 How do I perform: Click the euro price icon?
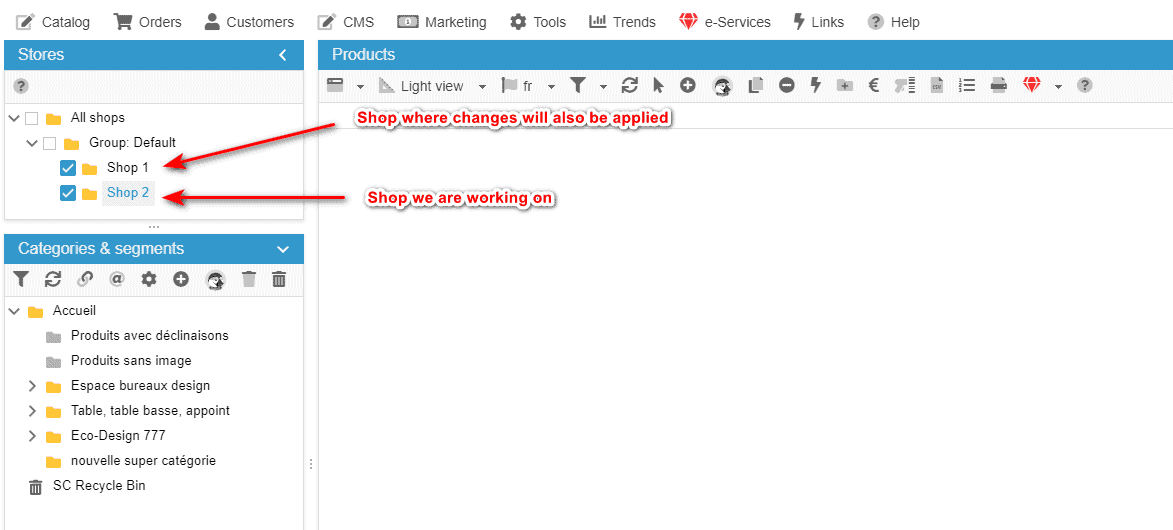(x=873, y=85)
